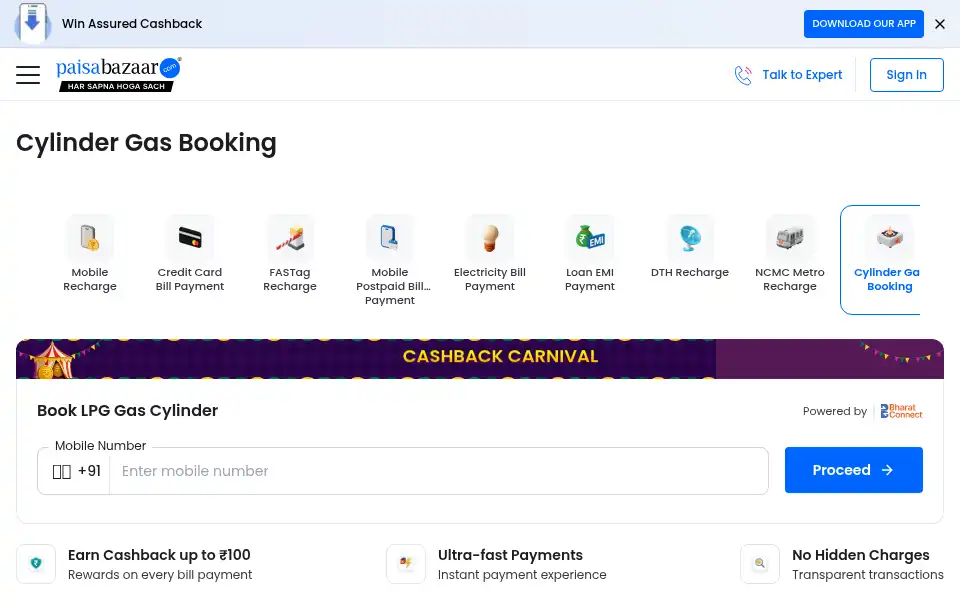The image size is (960, 600).
Task: Select the Electricity Bill Payment bulb icon
Action: (x=490, y=238)
